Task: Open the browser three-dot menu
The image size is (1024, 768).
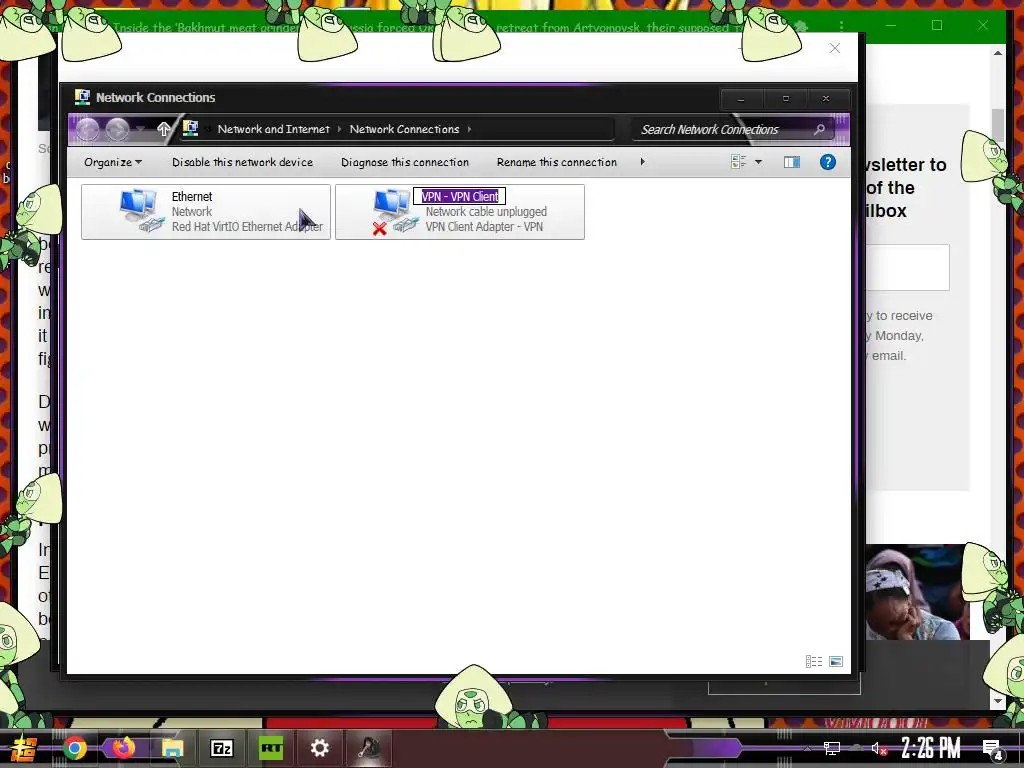Action: coord(841,25)
